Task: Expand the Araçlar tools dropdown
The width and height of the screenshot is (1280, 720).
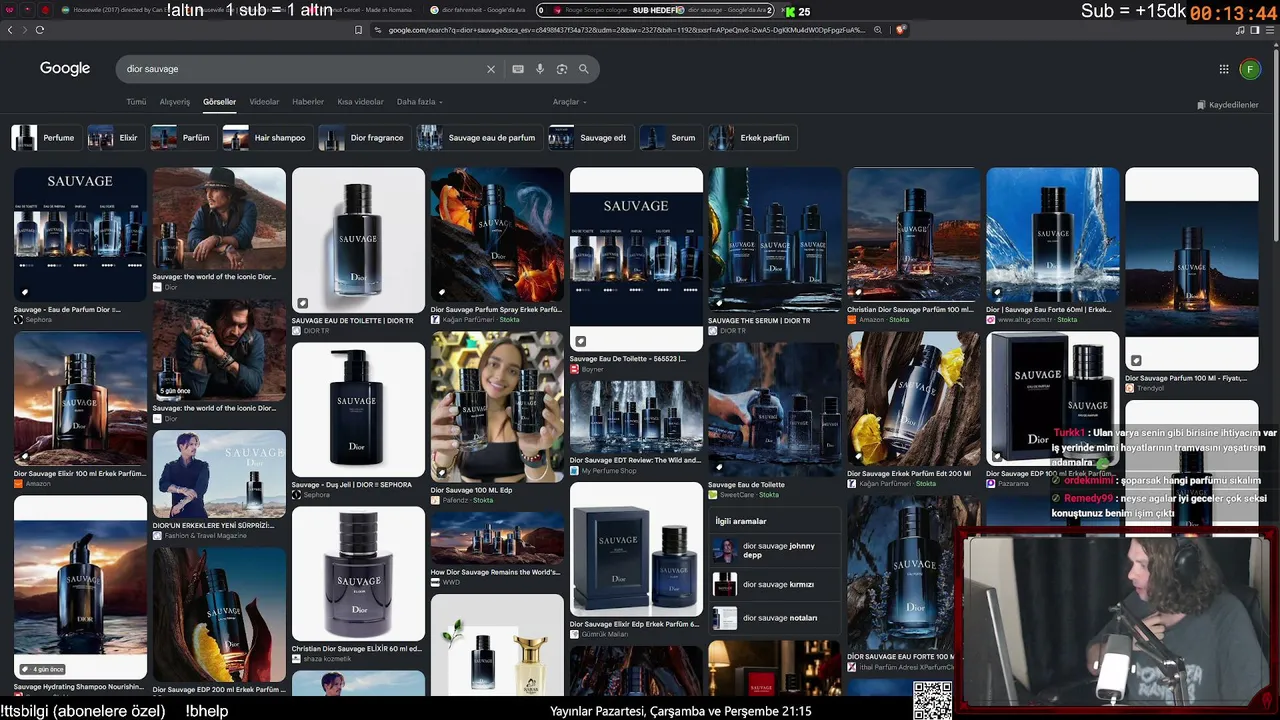Action: pyautogui.click(x=570, y=102)
